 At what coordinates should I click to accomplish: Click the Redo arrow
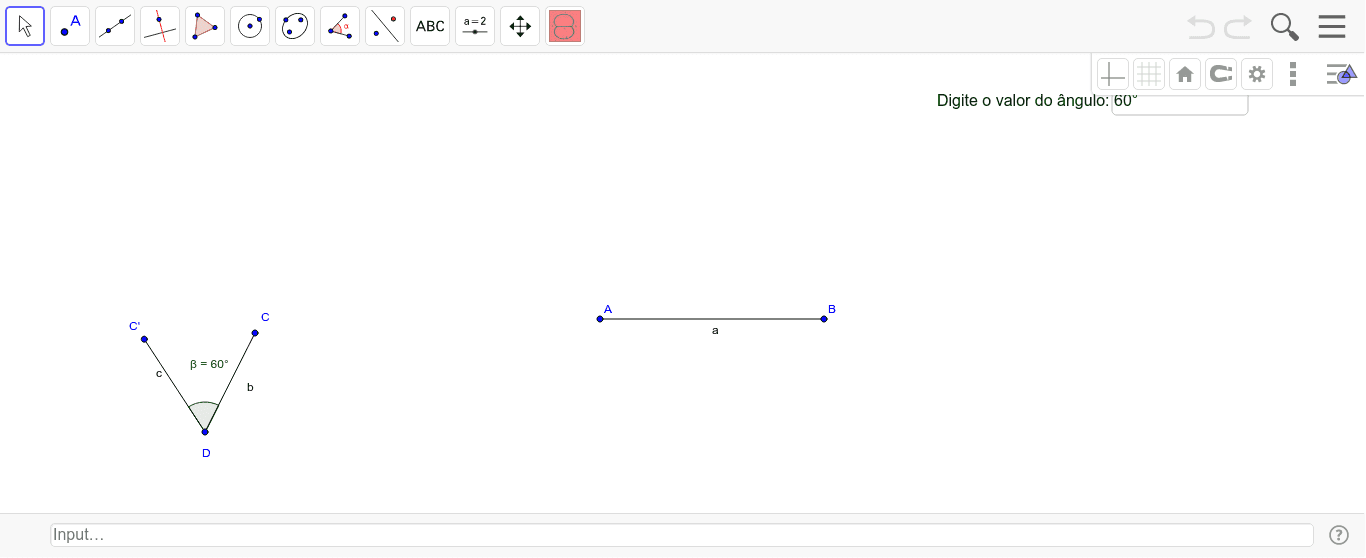[1238, 27]
